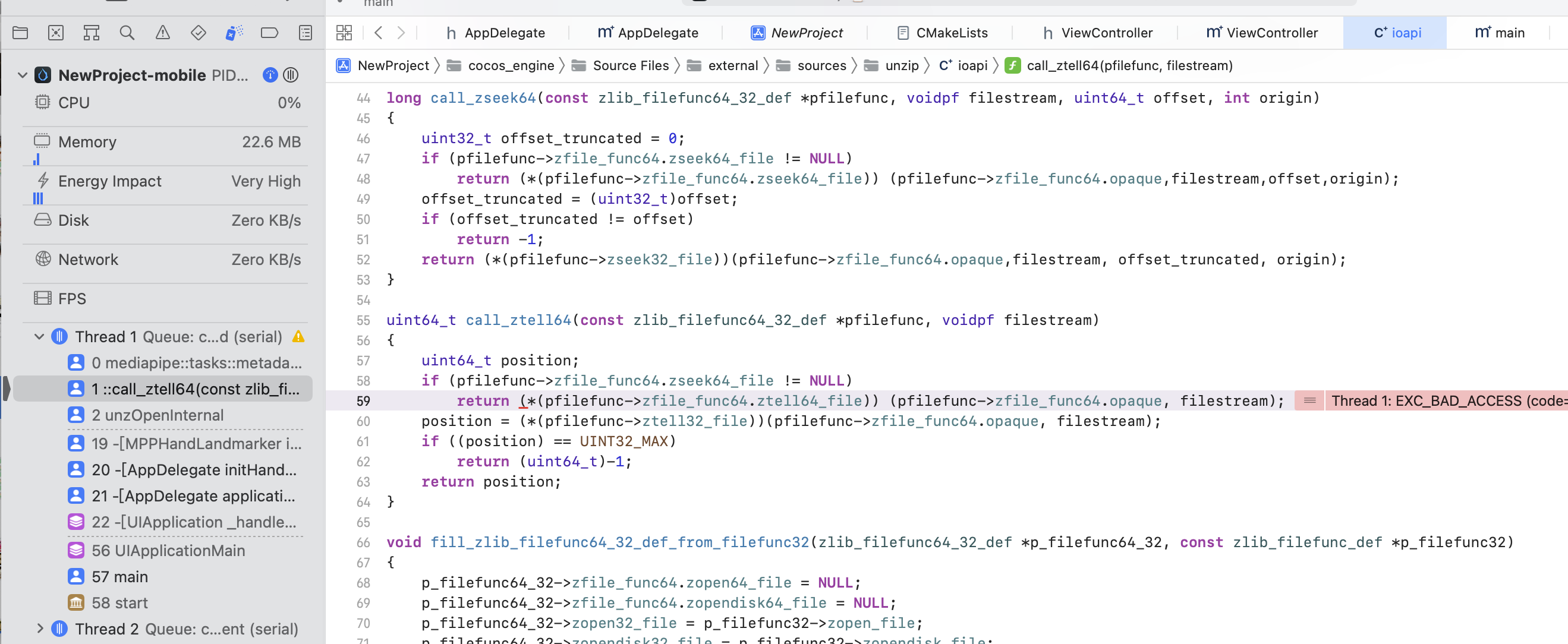
Task: Open the Report navigator icon
Action: point(305,33)
